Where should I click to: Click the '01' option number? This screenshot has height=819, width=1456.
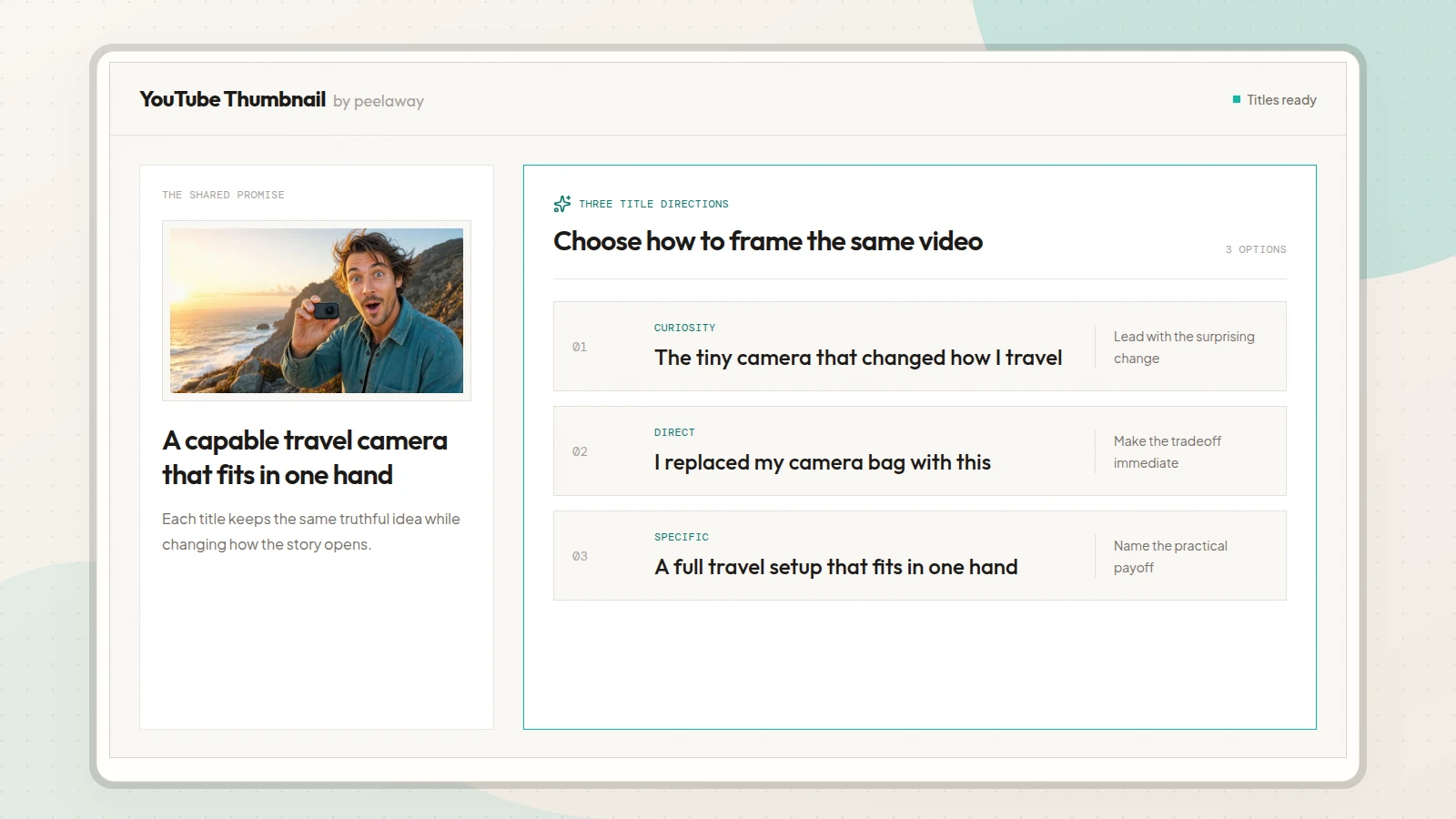(x=580, y=347)
